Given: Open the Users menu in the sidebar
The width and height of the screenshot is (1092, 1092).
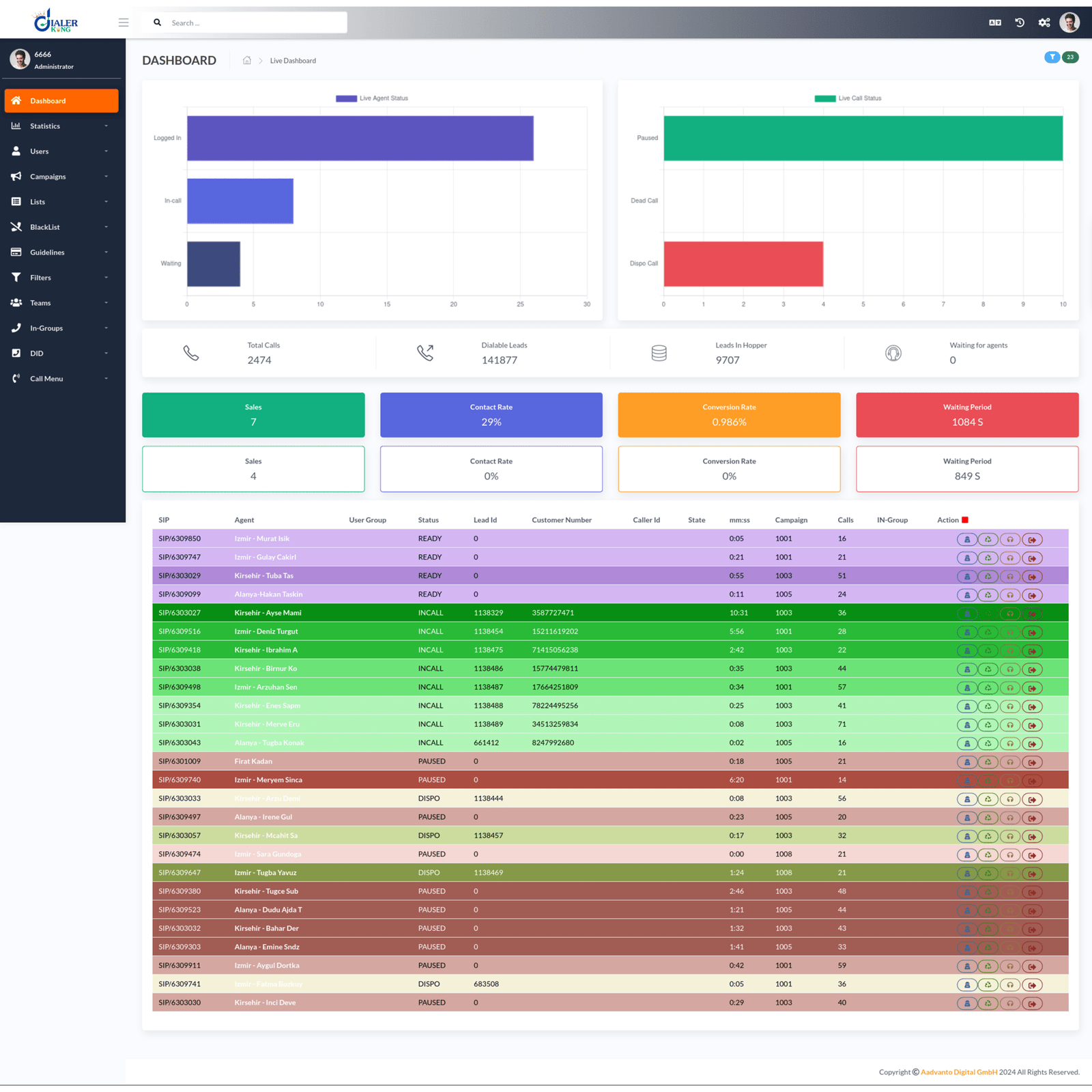Looking at the screenshot, I should [x=39, y=151].
